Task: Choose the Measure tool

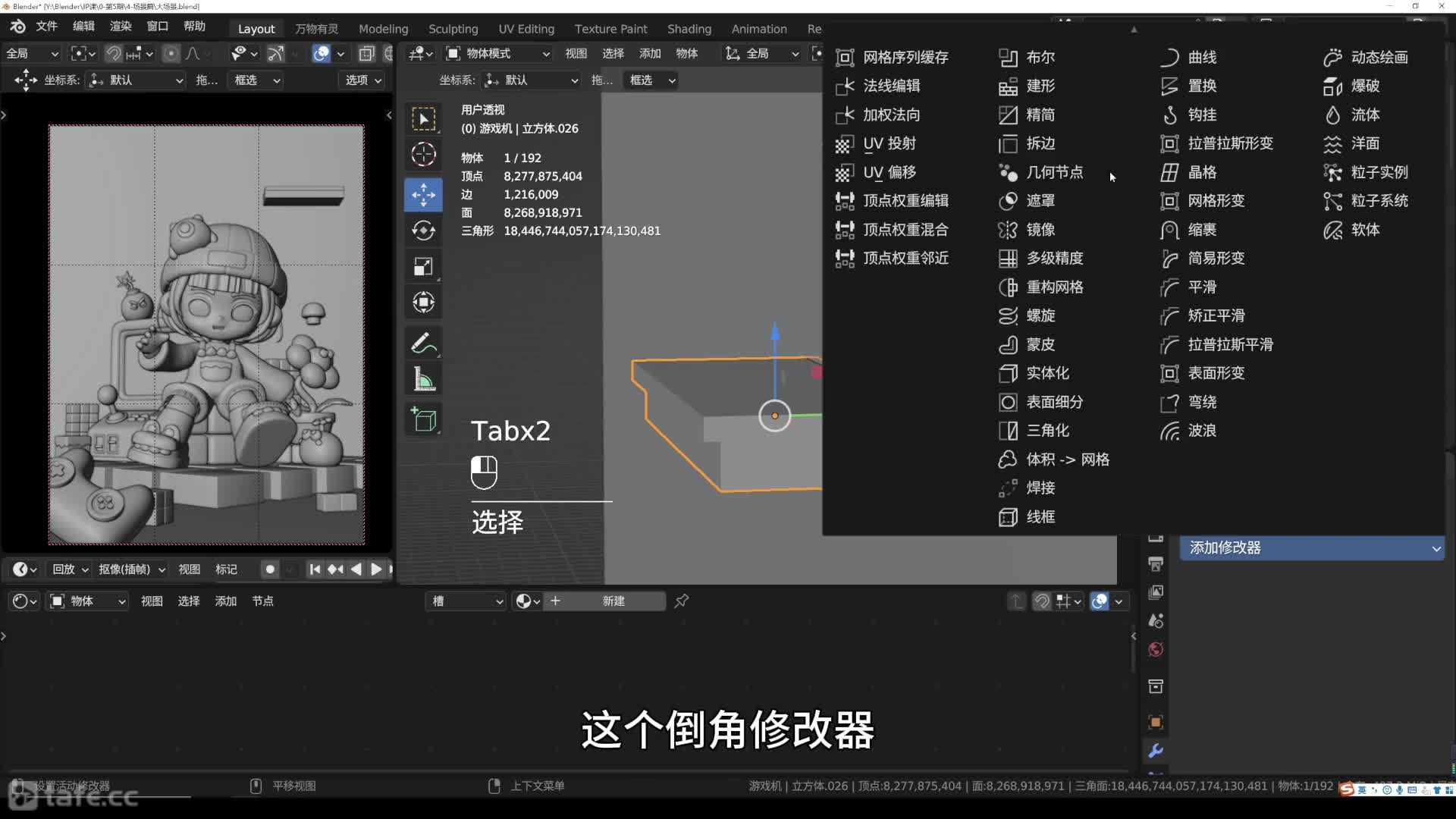Action: point(423,379)
